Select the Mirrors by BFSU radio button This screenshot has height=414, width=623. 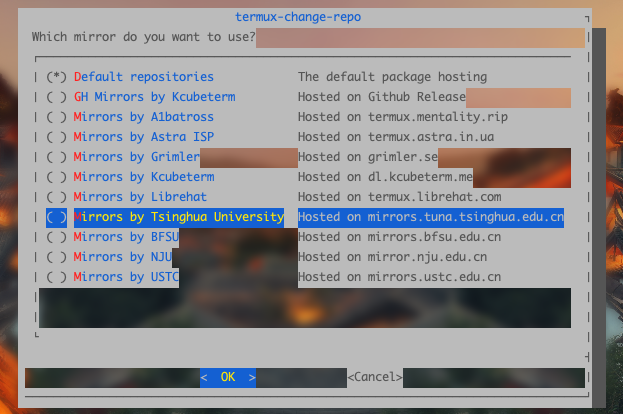coord(57,237)
